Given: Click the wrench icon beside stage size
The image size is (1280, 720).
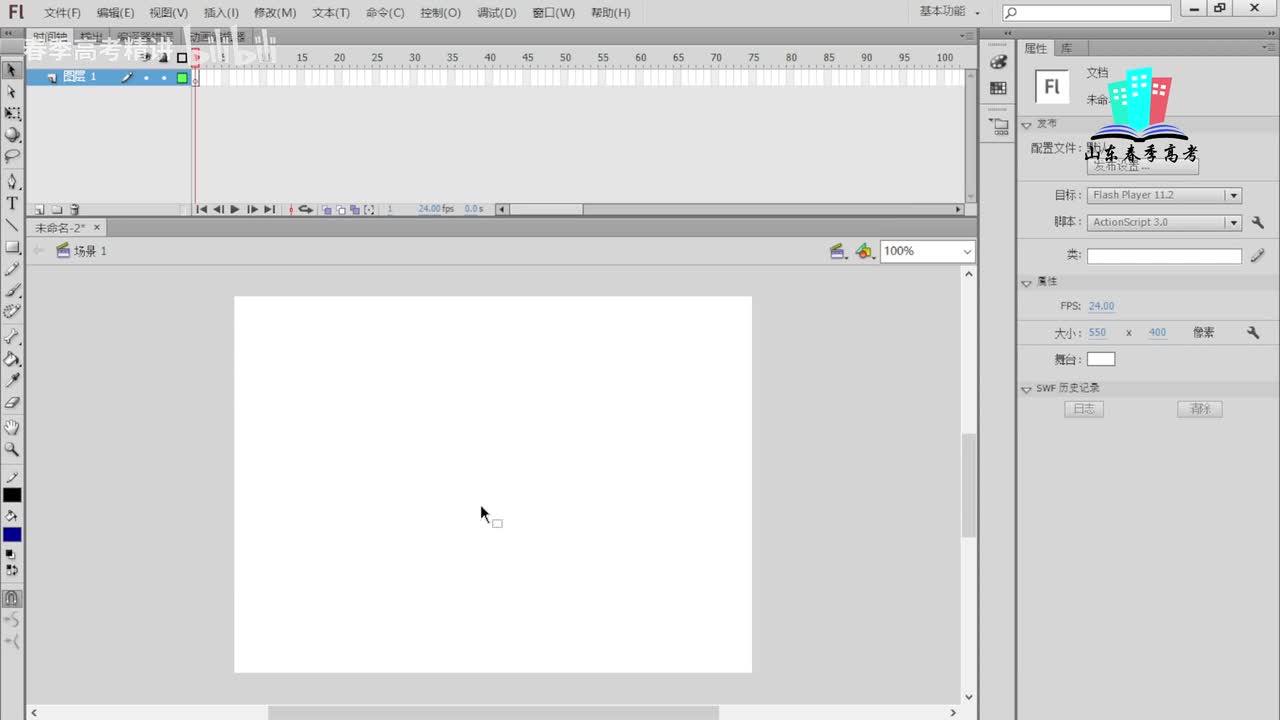Looking at the screenshot, I should tap(1253, 333).
